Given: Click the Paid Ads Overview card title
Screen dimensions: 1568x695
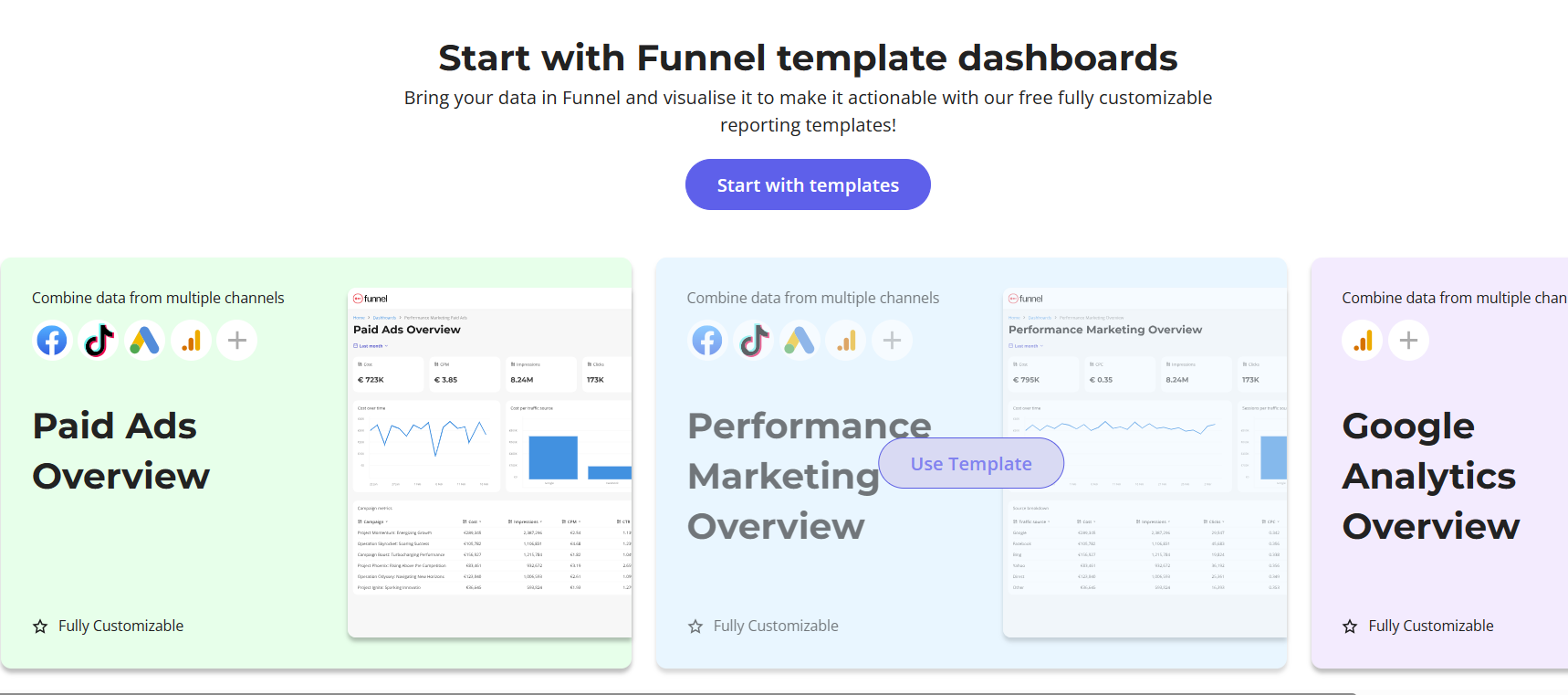Looking at the screenshot, I should tap(121, 451).
